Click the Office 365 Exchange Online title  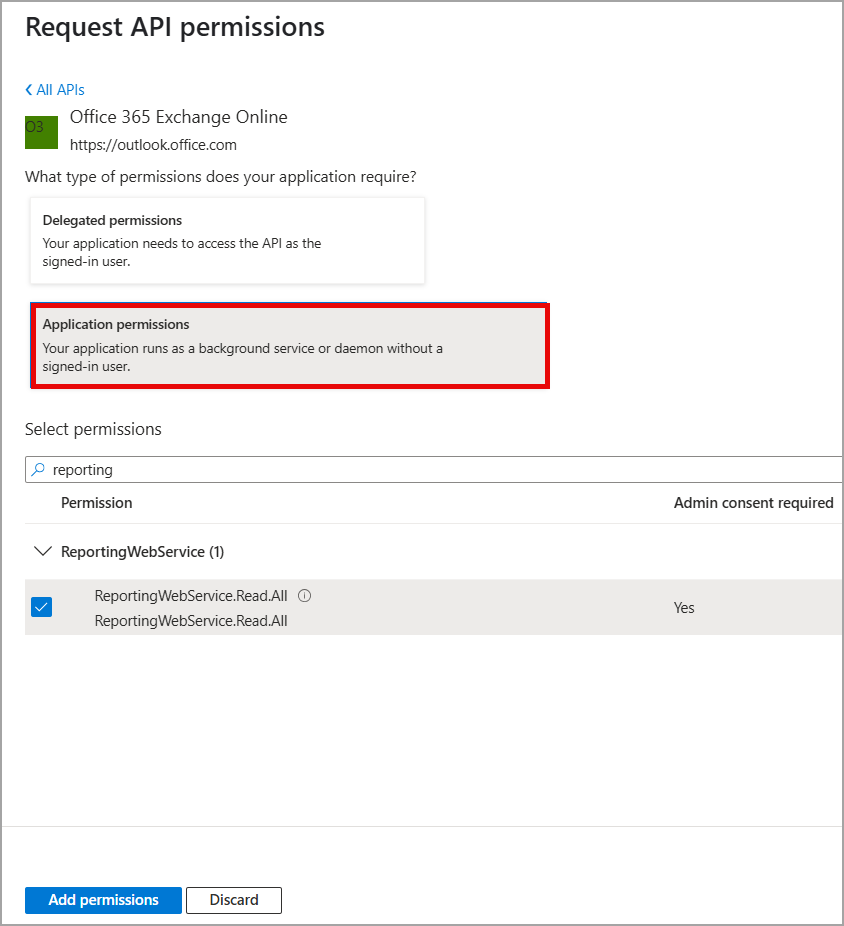point(178,117)
